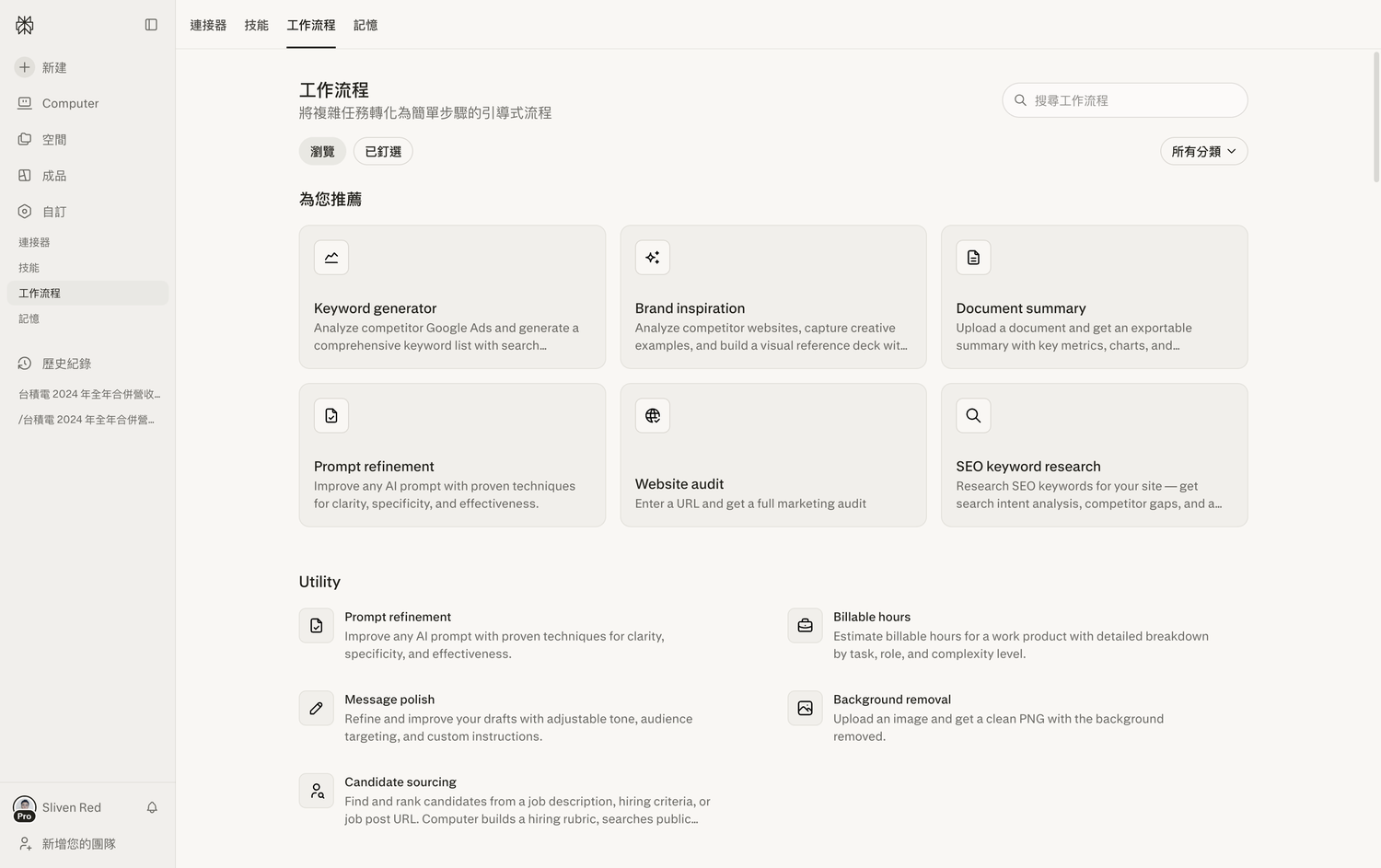1381x868 pixels.
Task: Switch to the 記憶 top tab
Action: tap(366, 25)
